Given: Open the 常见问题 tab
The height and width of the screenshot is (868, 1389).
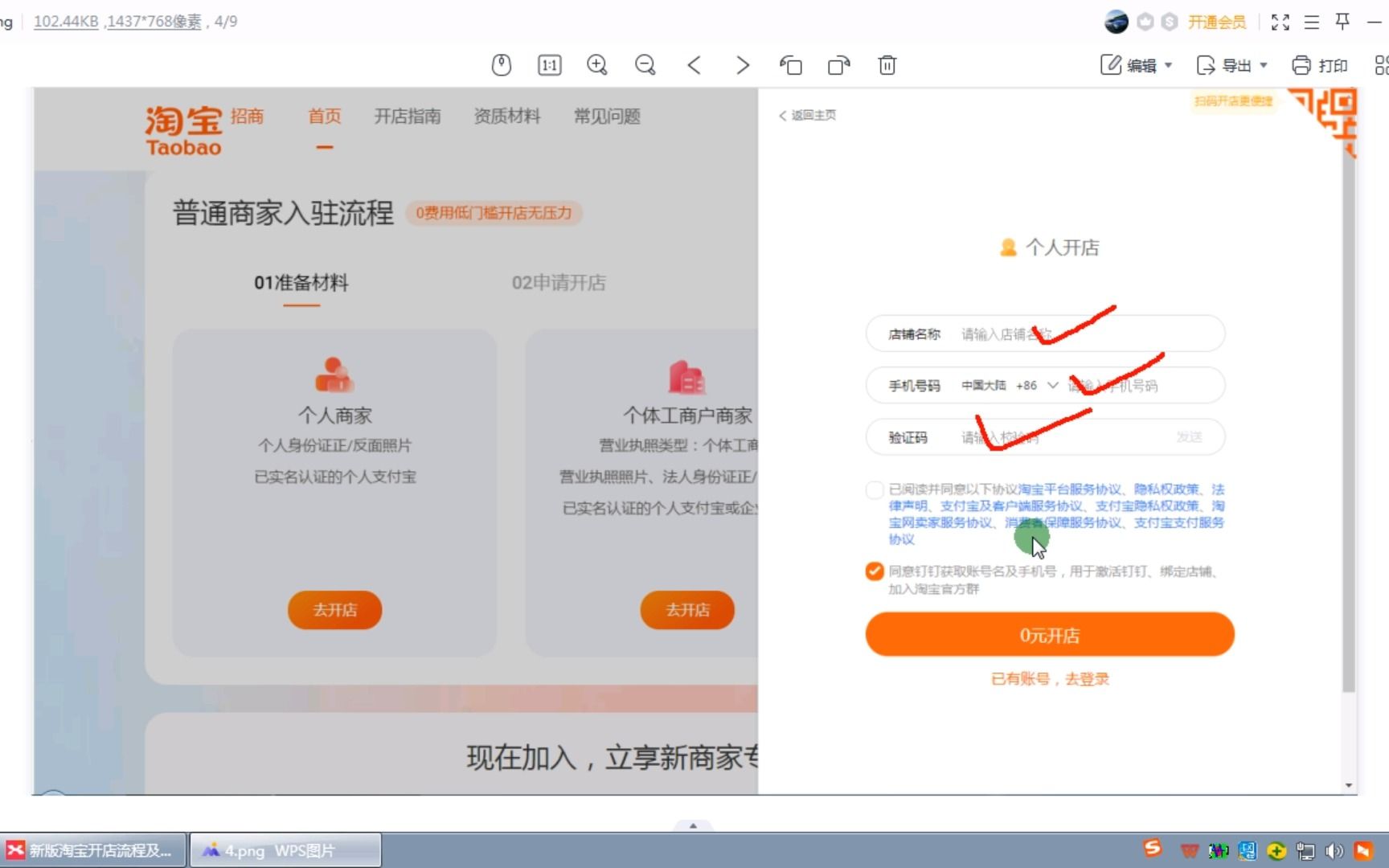Looking at the screenshot, I should [x=607, y=117].
